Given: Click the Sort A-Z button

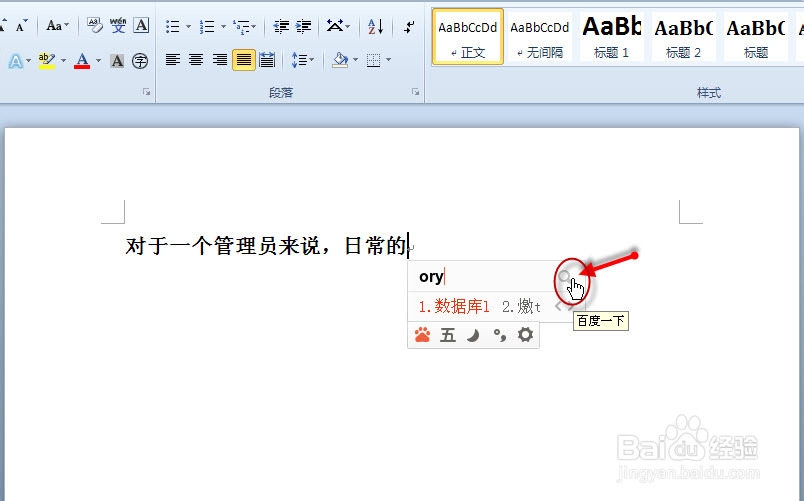Looking at the screenshot, I should [x=375, y=27].
